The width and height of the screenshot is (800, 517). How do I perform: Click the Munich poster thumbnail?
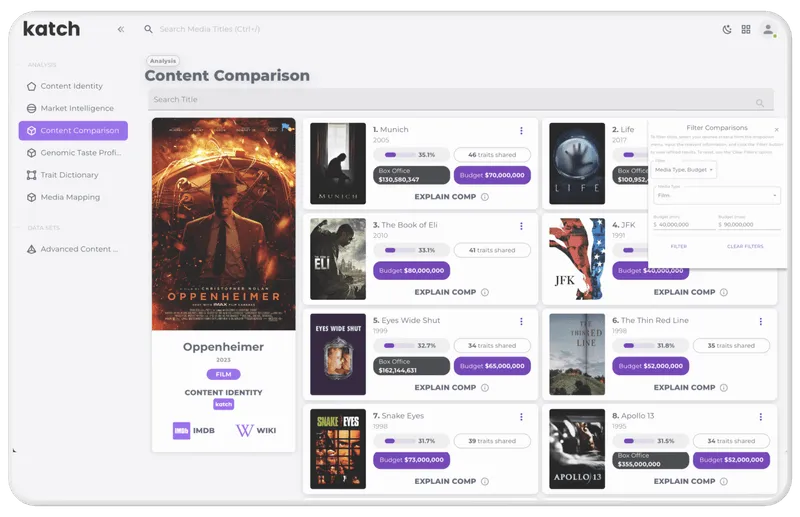(x=338, y=163)
